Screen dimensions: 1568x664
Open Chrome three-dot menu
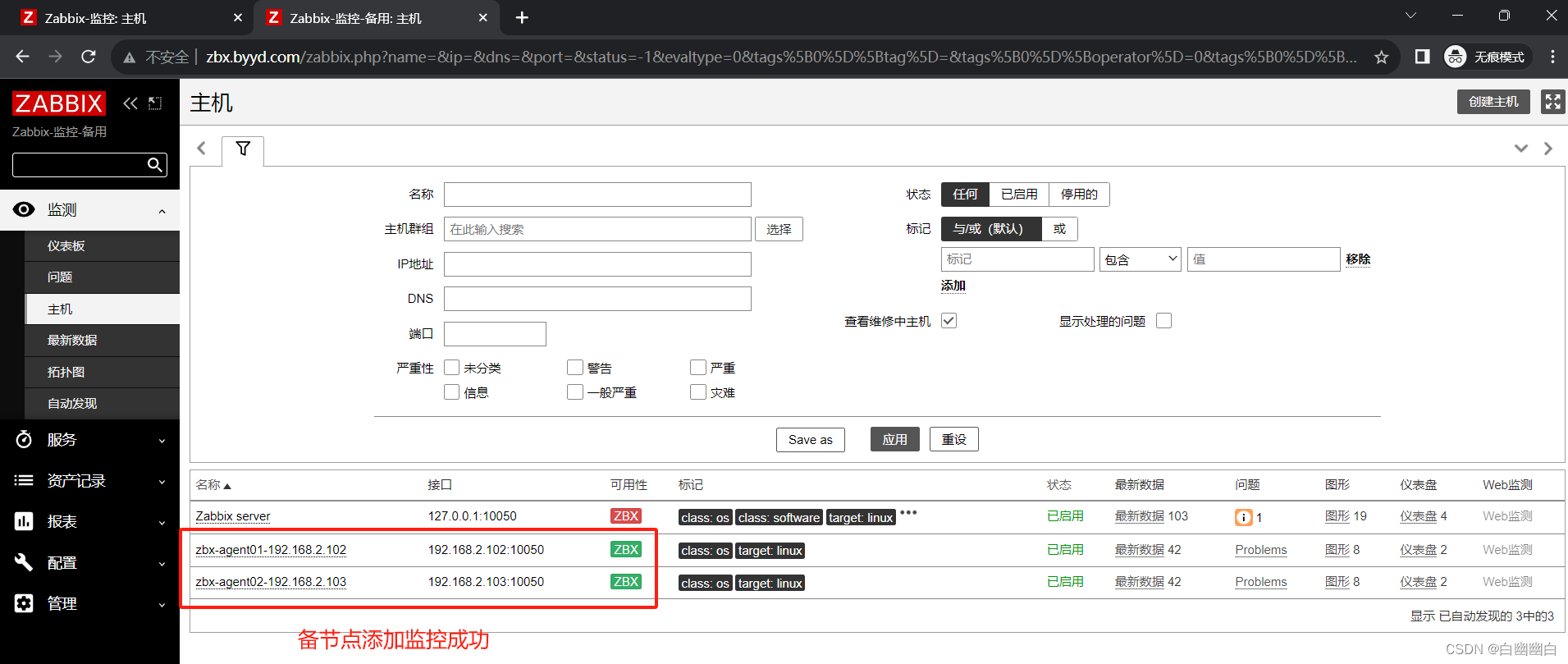coord(1552,57)
